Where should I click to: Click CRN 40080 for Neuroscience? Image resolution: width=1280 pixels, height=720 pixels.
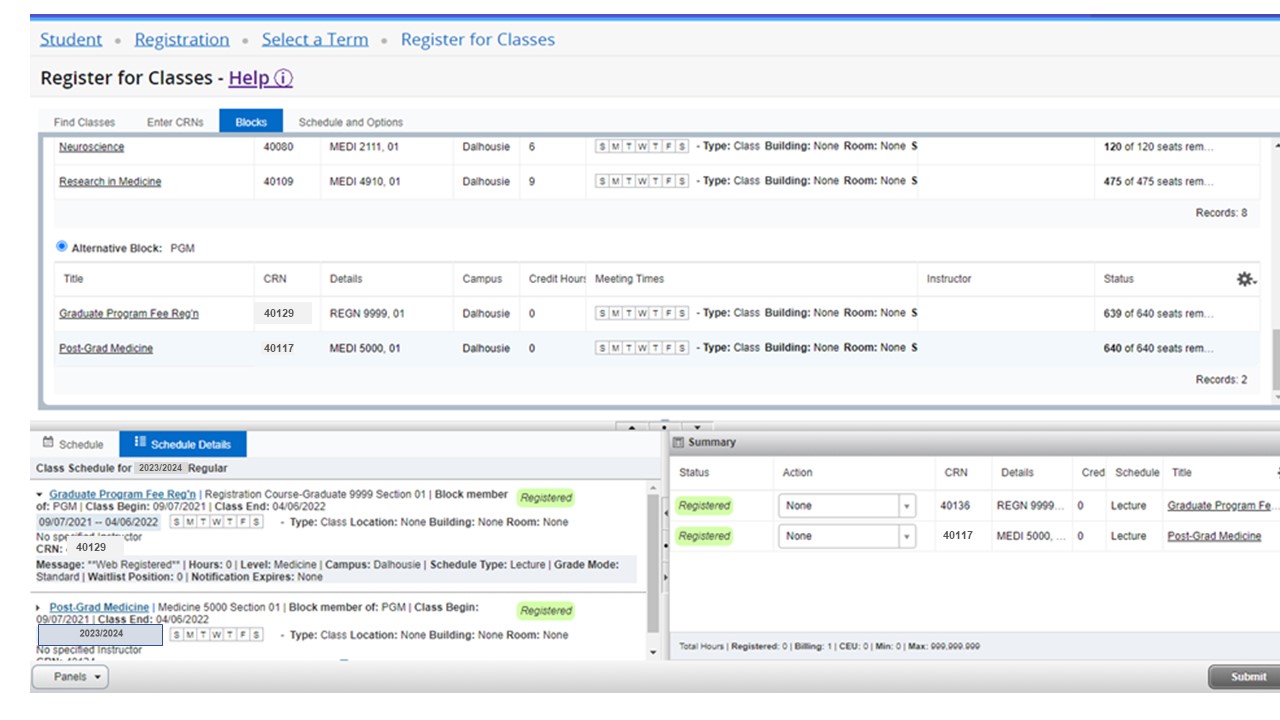click(x=279, y=147)
